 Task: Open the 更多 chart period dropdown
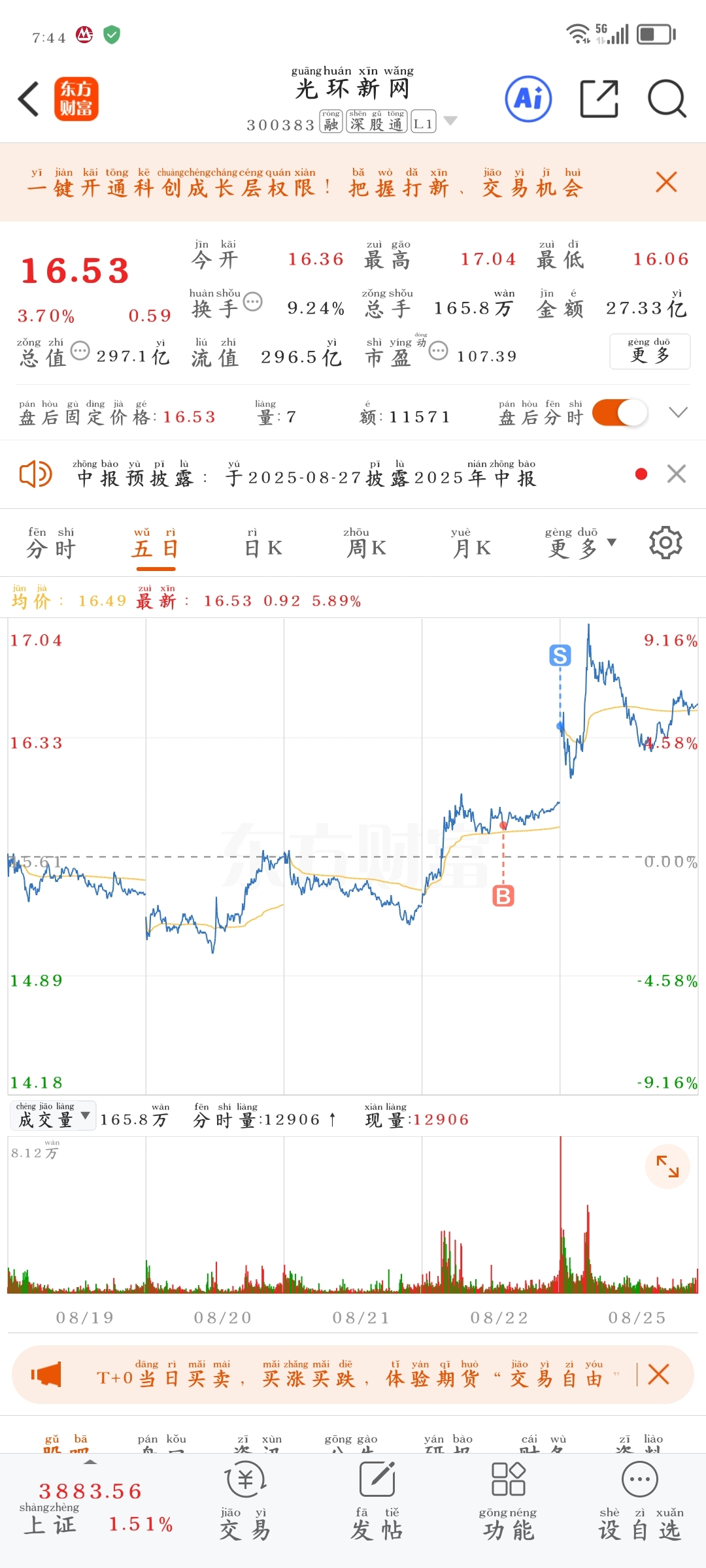[581, 542]
